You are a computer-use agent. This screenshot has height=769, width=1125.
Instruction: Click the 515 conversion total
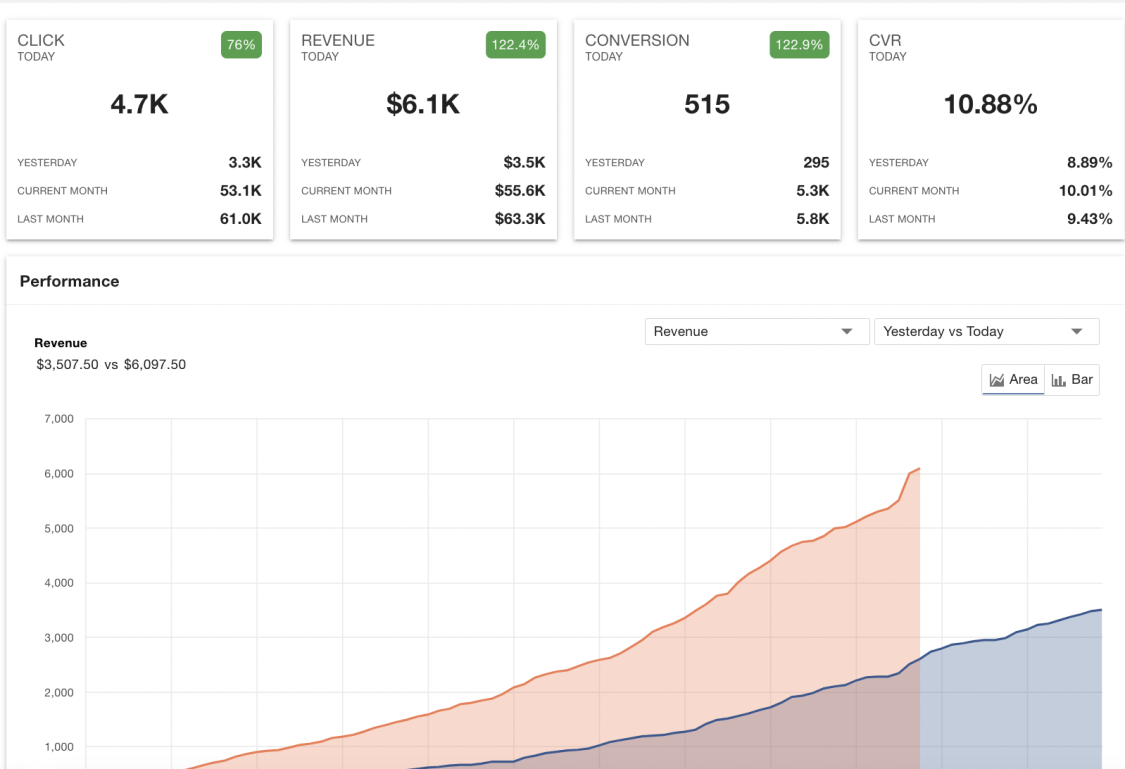point(707,105)
